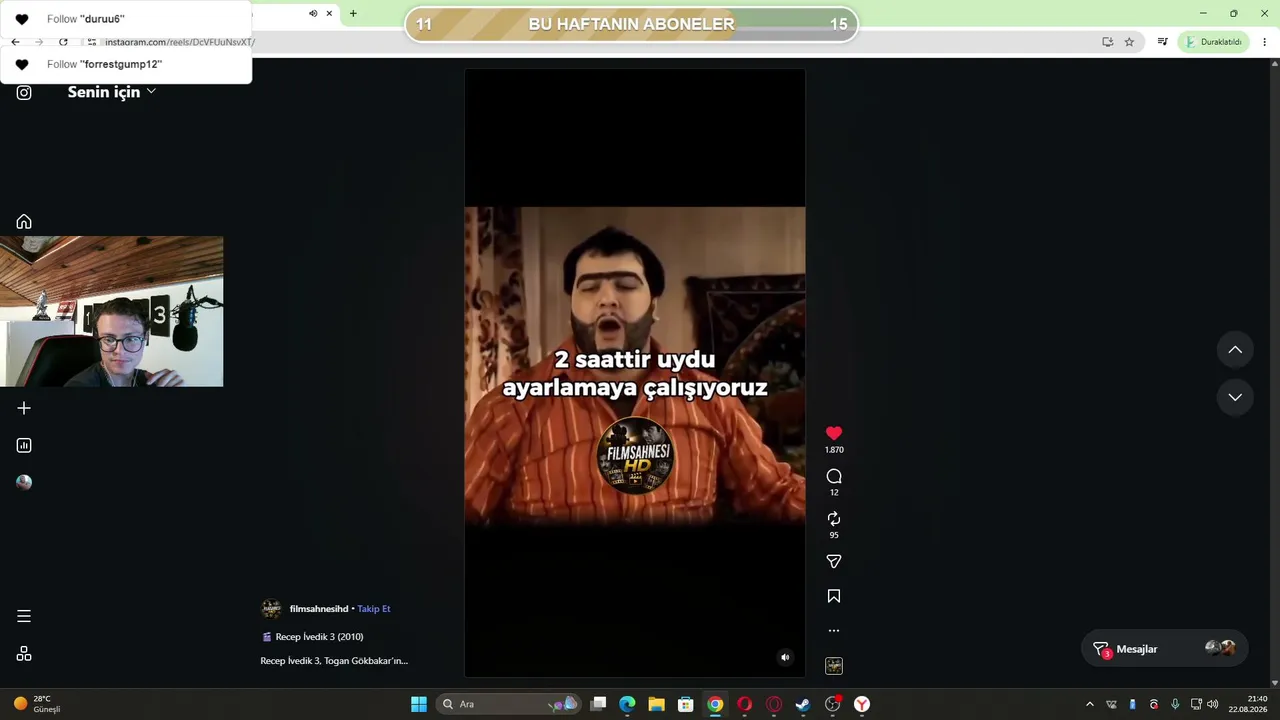Screen dimensions: 1280x720
Task: Open the Duraklatıldı profile button
Action: [1213, 42]
